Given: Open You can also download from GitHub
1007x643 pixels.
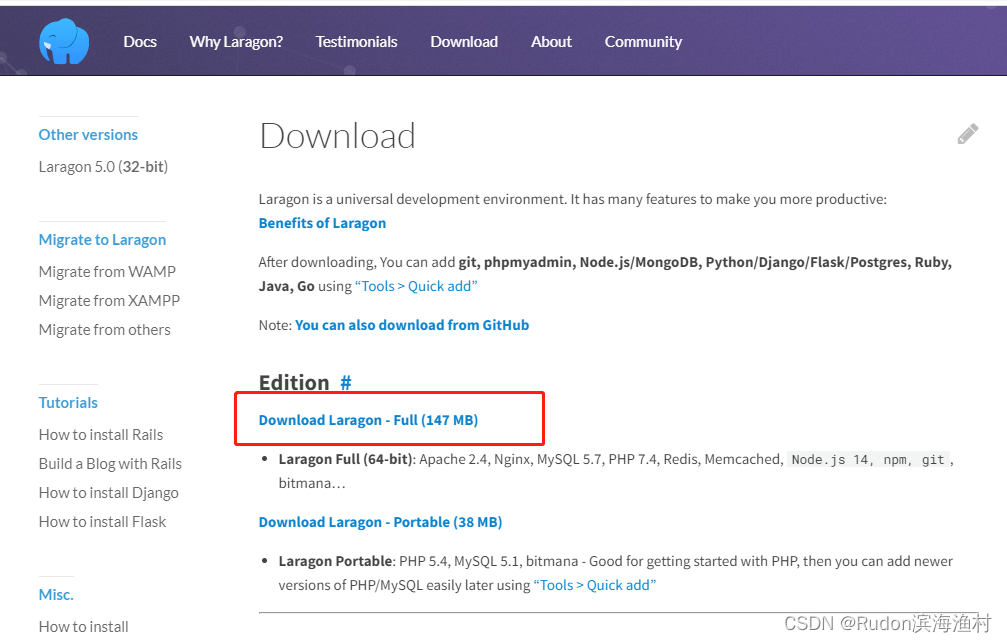Looking at the screenshot, I should [412, 326].
